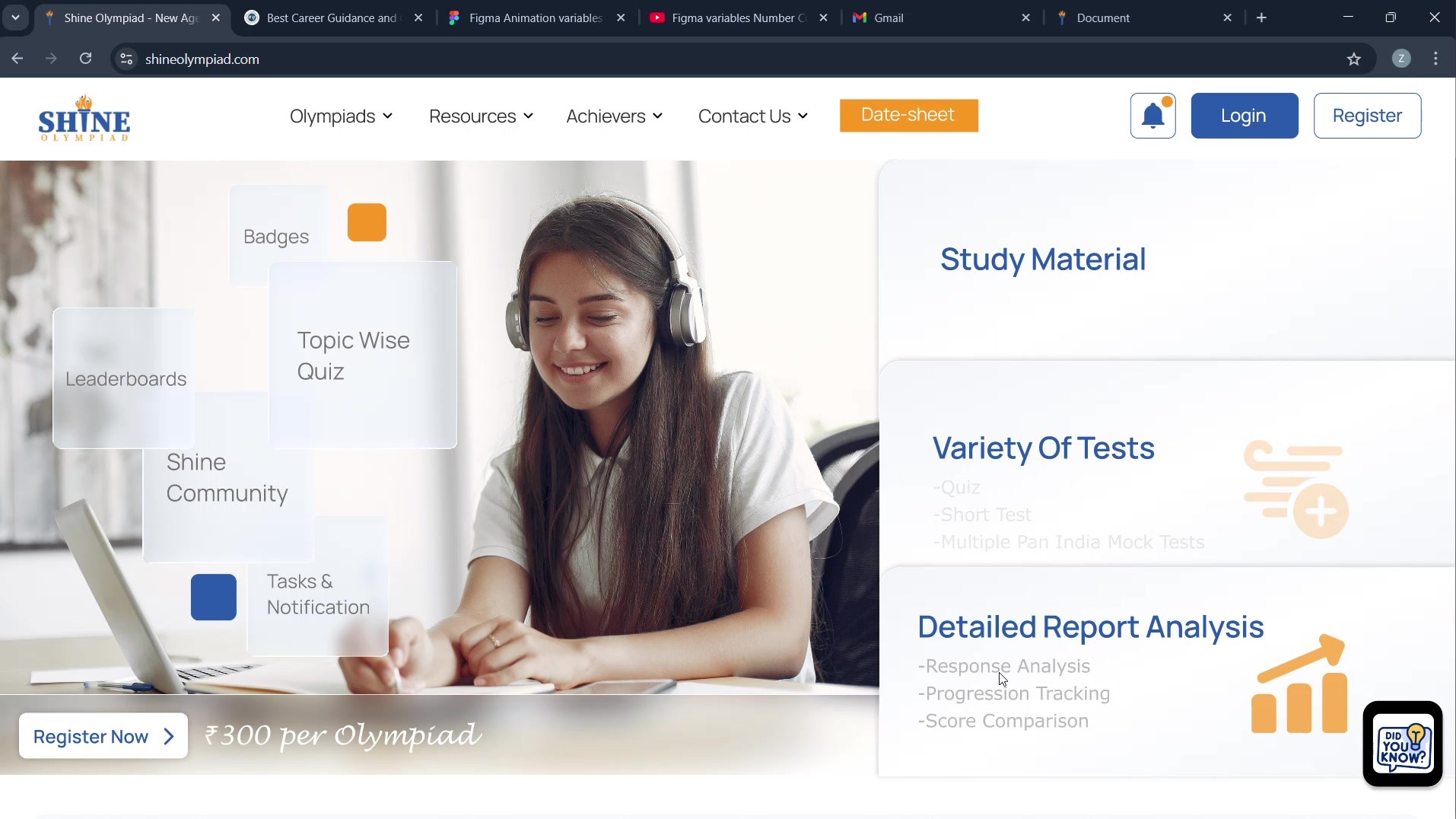The width and height of the screenshot is (1456, 819).
Task: Click the -Response Analysis text
Action: [x=1003, y=666]
